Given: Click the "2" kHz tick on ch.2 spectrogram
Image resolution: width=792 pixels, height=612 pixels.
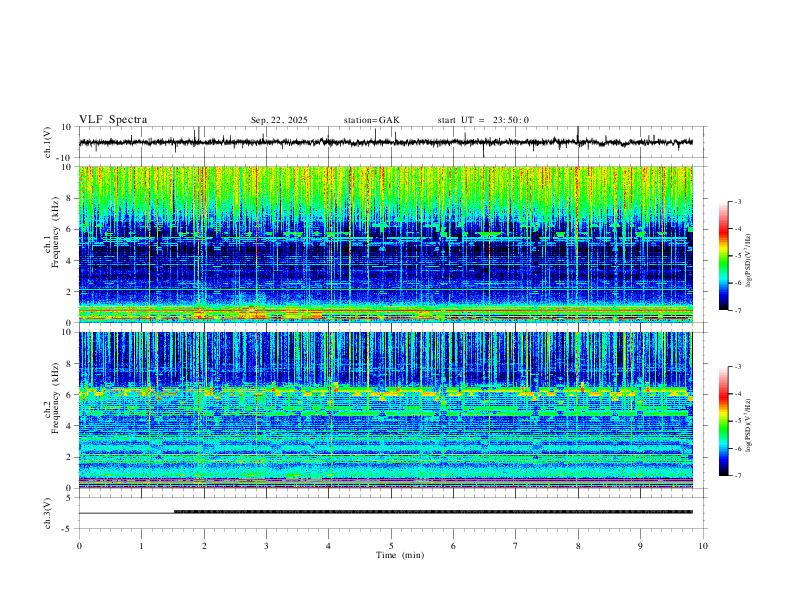Looking at the screenshot, I should coord(69,457).
